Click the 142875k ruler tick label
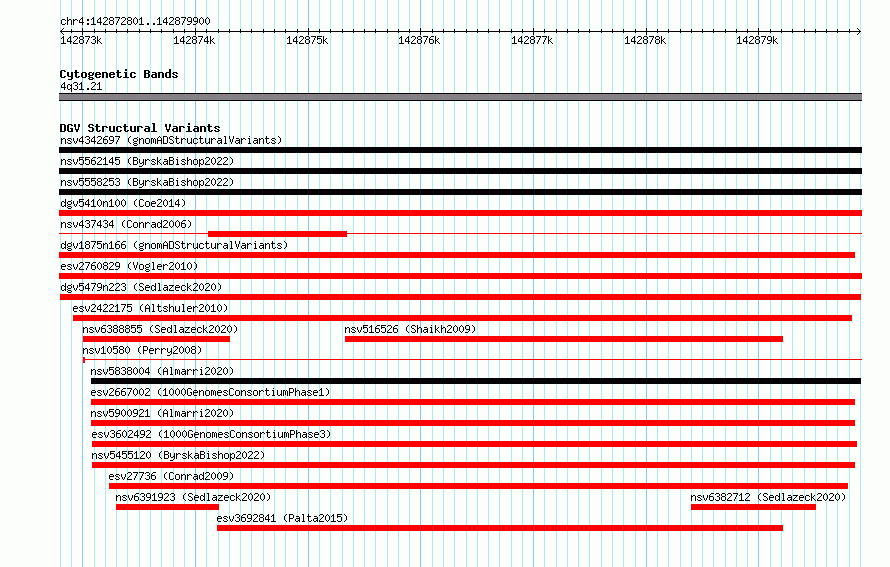The width and height of the screenshot is (890, 567). tap(307, 40)
